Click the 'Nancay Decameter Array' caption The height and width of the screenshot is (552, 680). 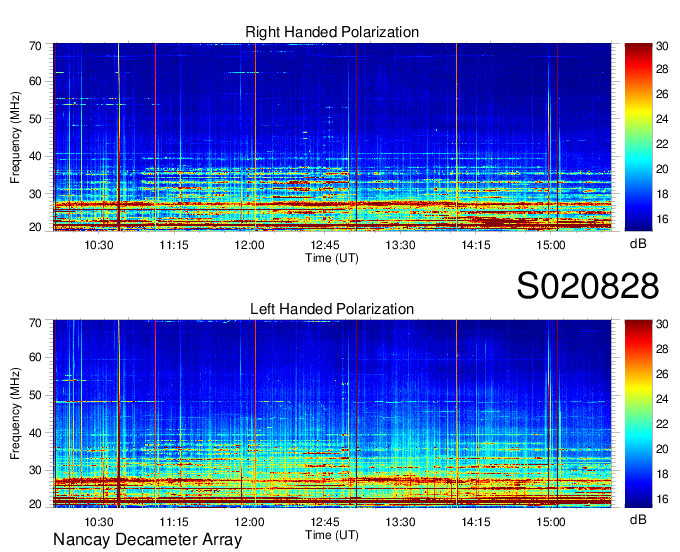[147, 539]
